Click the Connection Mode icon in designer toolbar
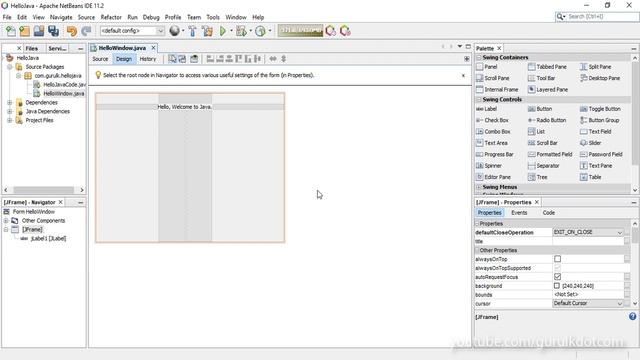This screenshot has height=360, width=640. (182, 59)
